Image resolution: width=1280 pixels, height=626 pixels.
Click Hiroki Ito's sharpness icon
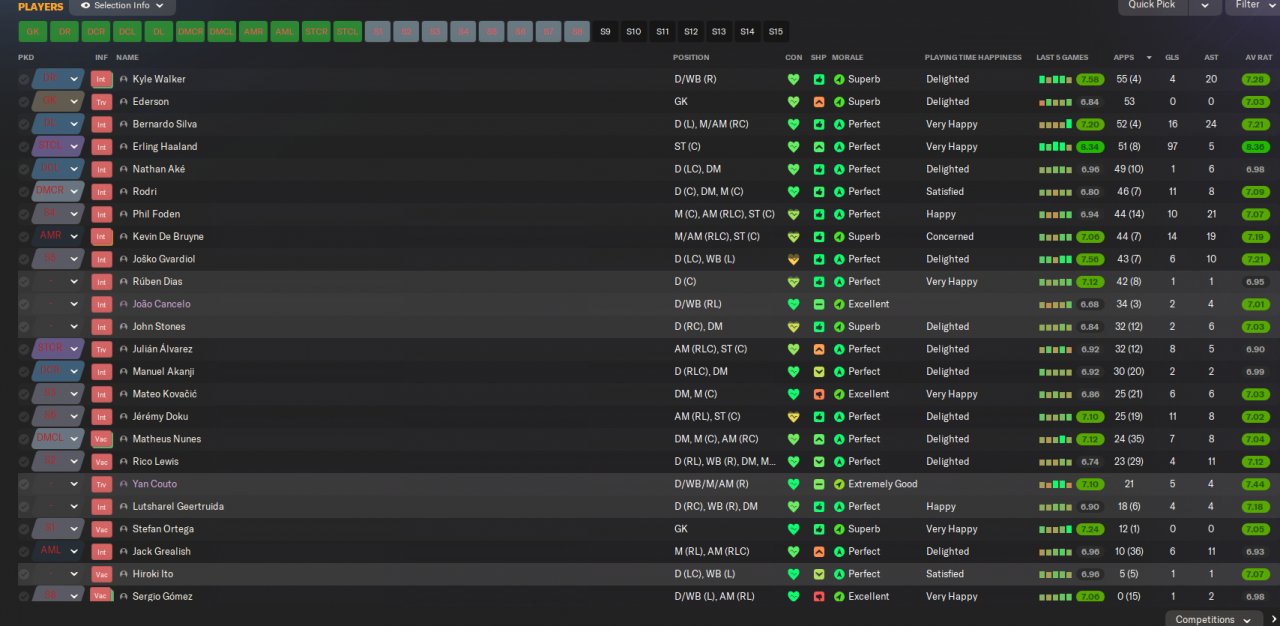[819, 574]
